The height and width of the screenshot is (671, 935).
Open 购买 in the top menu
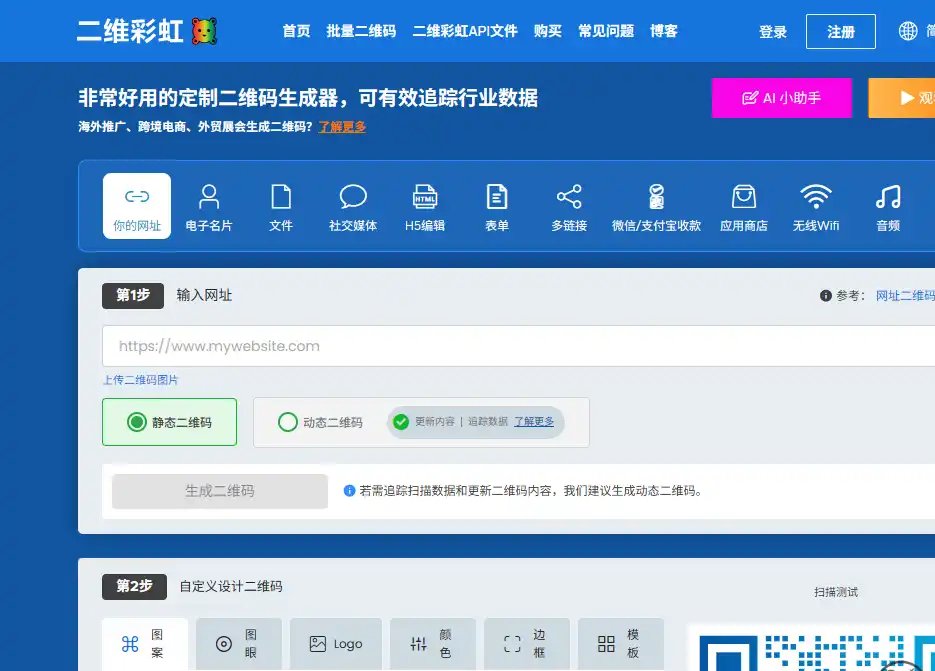click(547, 31)
